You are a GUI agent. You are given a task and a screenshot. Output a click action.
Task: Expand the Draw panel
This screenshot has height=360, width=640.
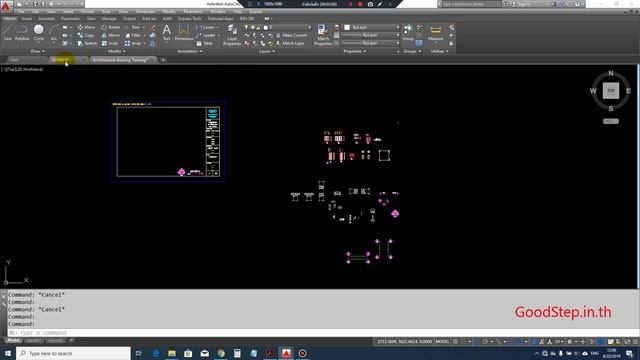(x=38, y=51)
